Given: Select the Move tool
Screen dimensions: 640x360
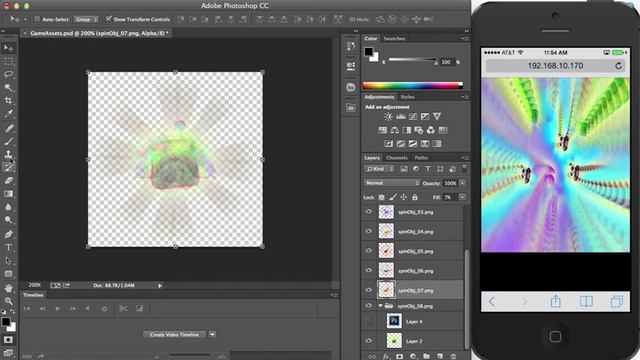Looking at the screenshot, I should click(x=8, y=48).
